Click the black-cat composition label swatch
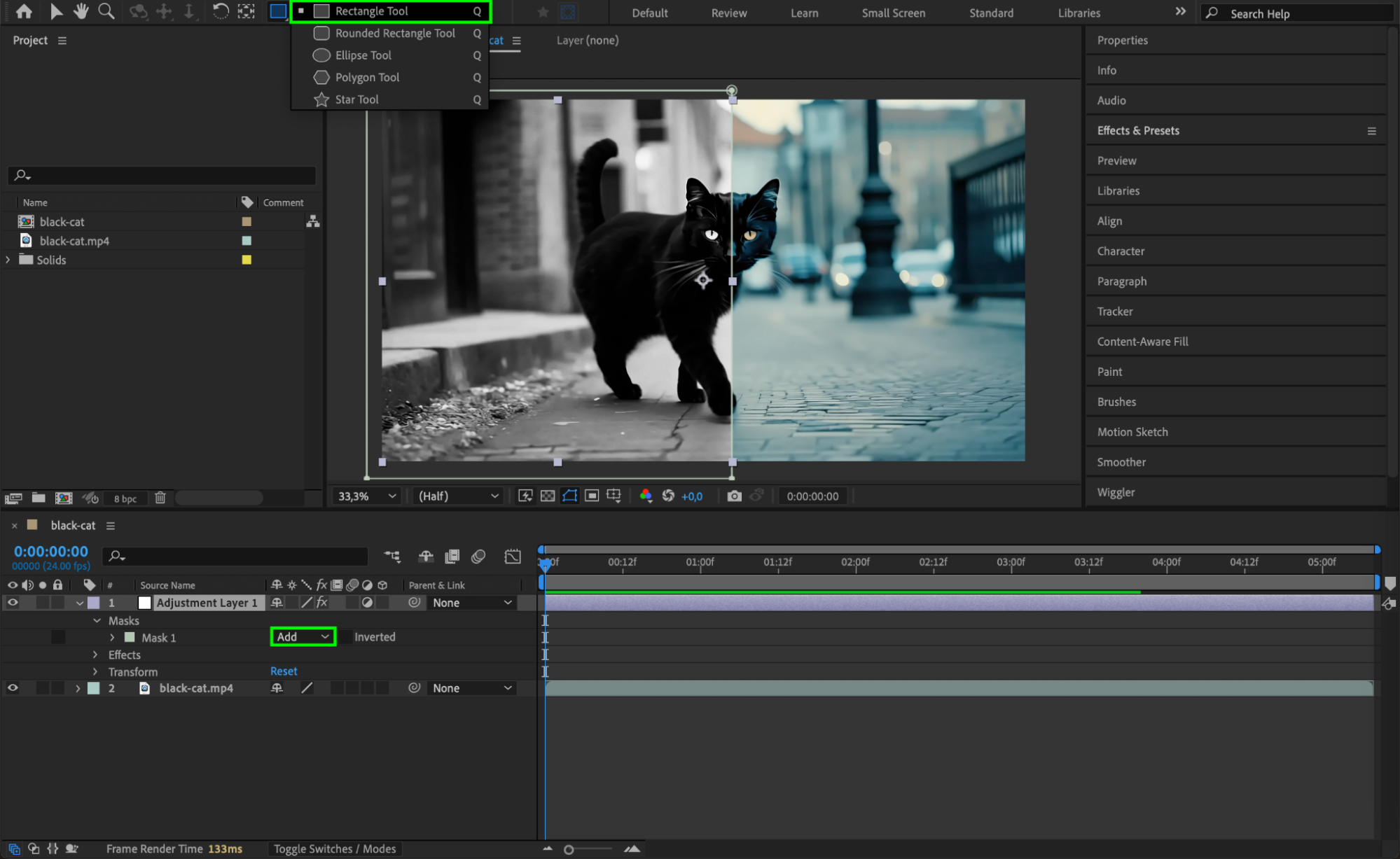Viewport: 1400px width, 859px height. (x=247, y=221)
